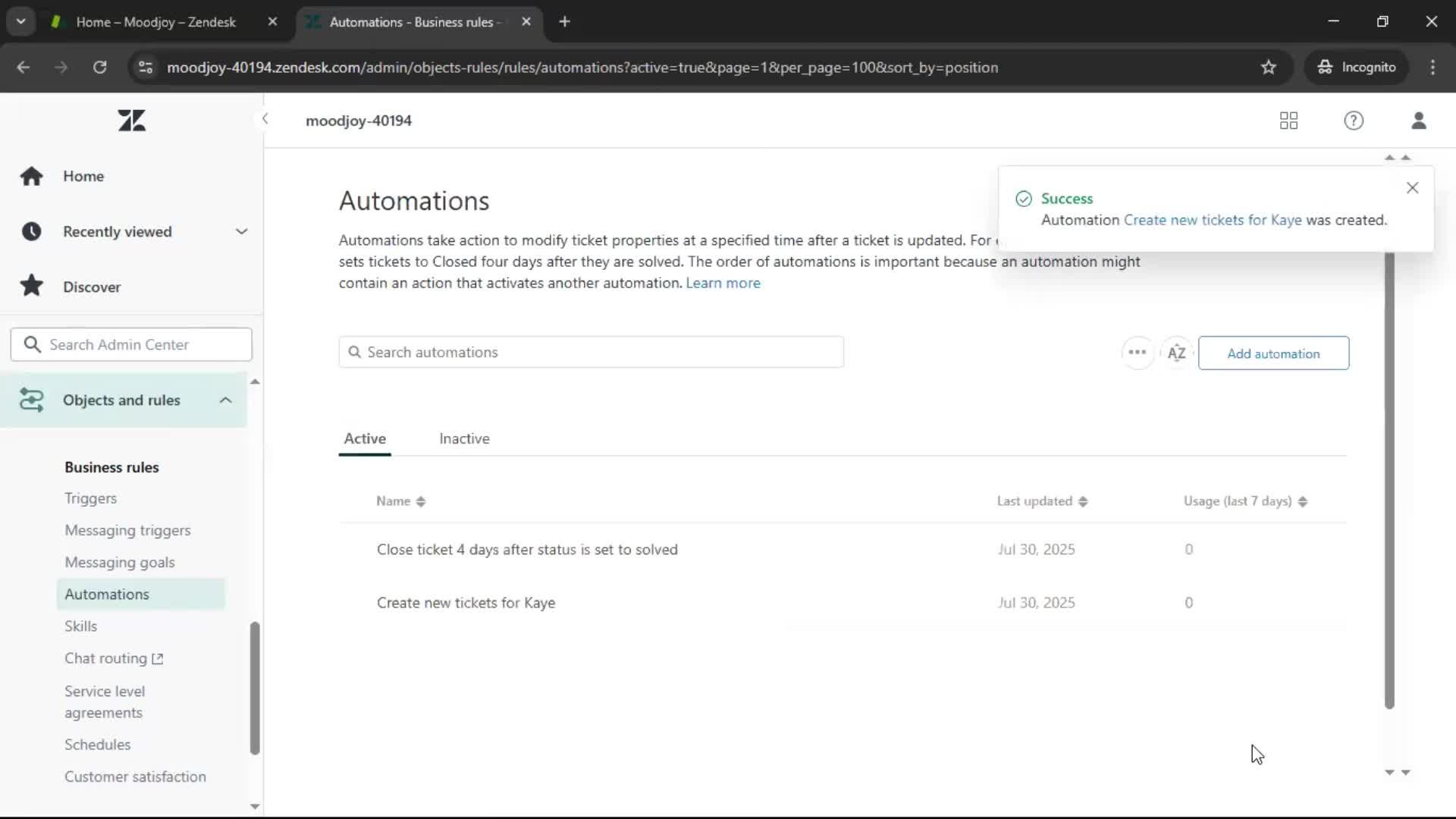Open Triggers under Business rules
The image size is (1456, 819).
tap(90, 498)
